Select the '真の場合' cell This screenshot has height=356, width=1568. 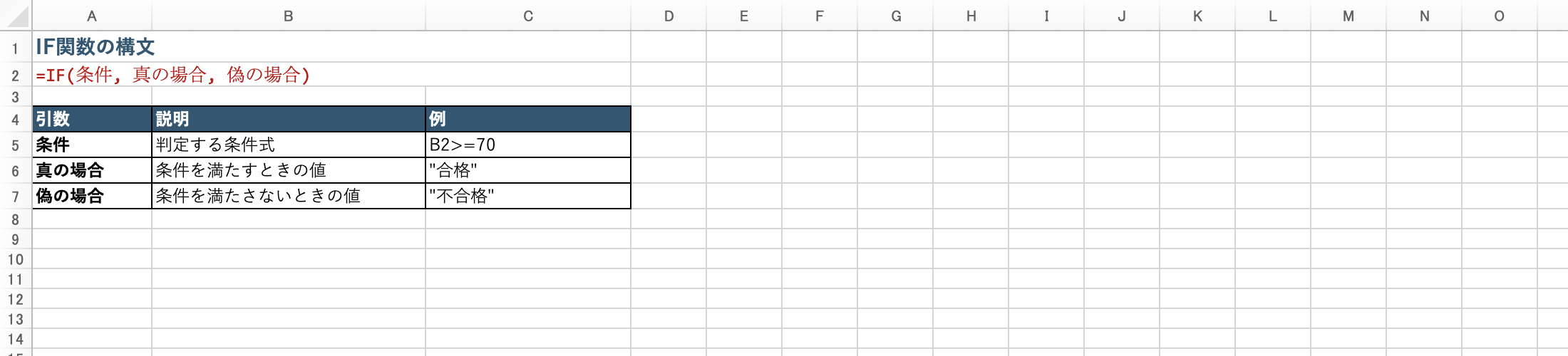(92, 170)
